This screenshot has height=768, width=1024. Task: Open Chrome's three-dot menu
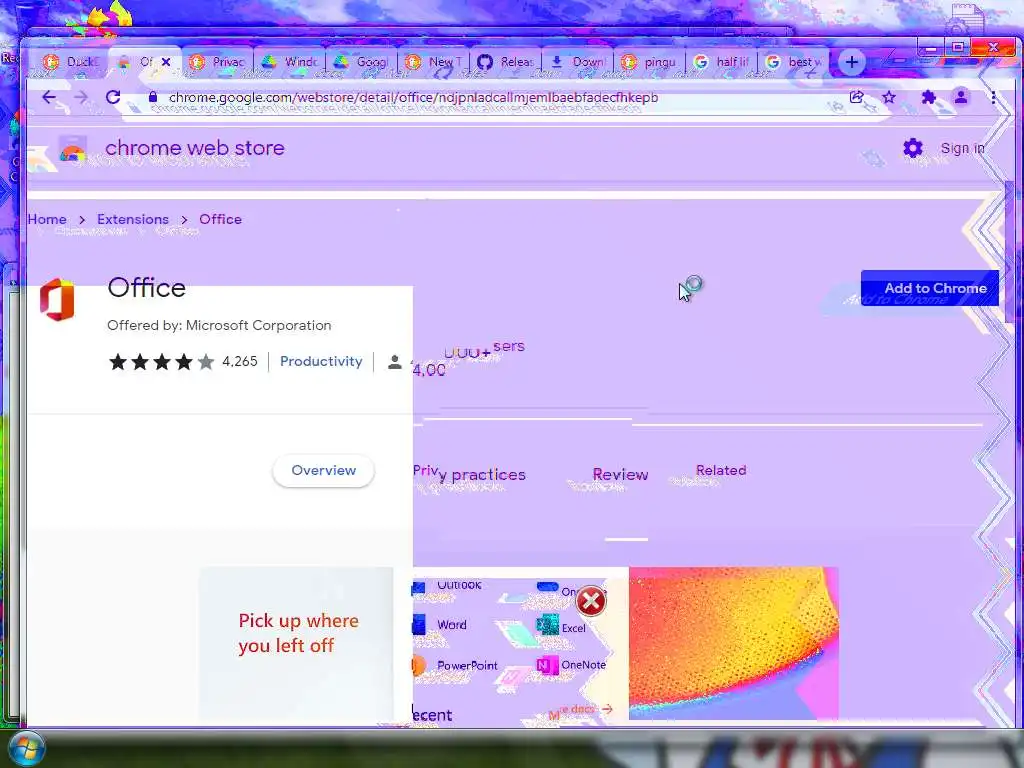pos(993,97)
